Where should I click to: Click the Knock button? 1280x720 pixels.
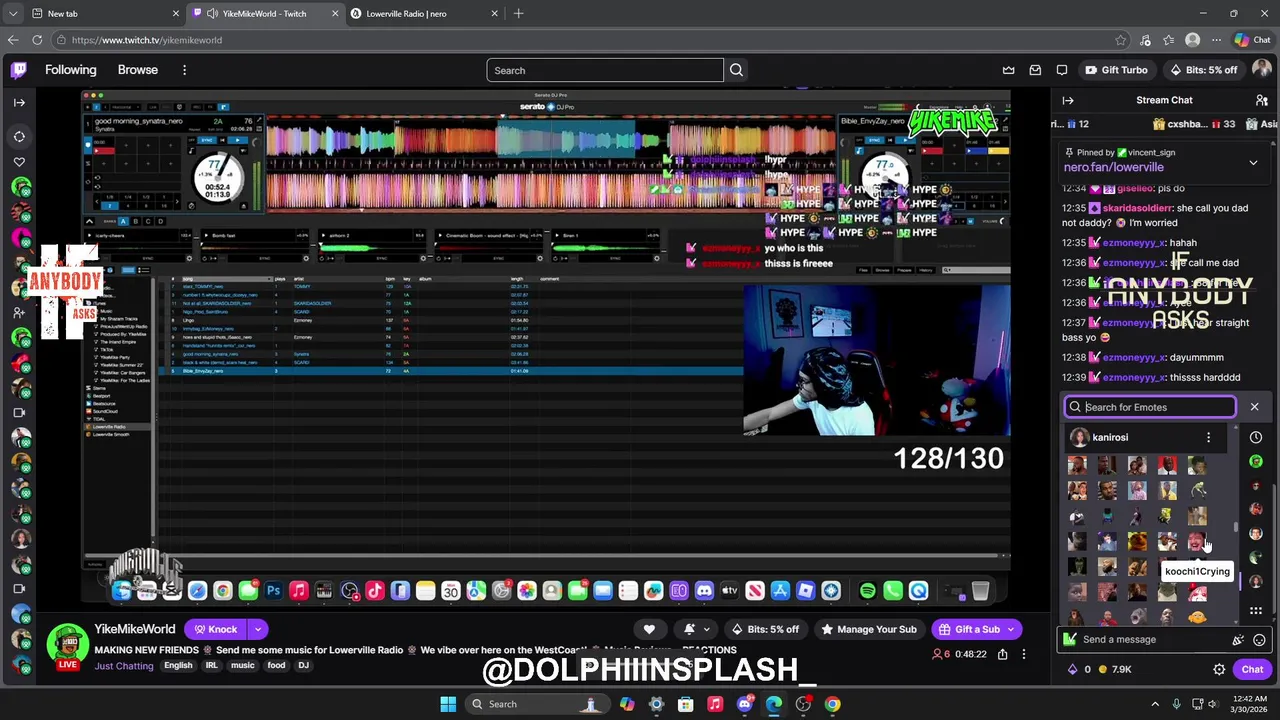(216, 629)
